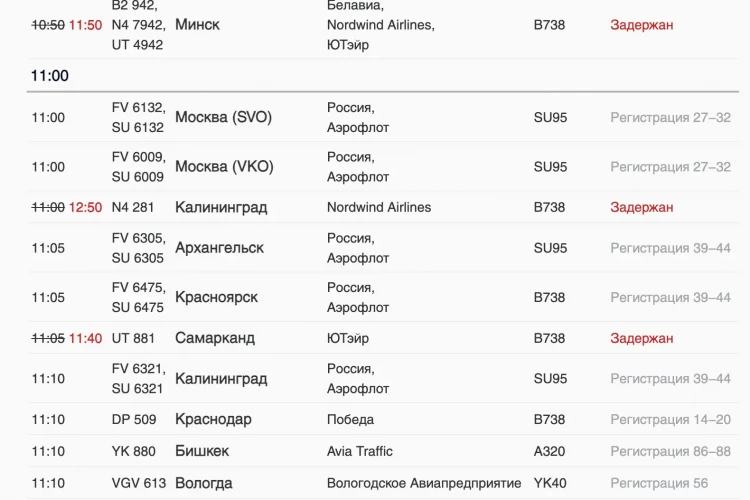This screenshot has height=500, width=750.
Task: Open the Архангельск flight FV 6305
Action: [383, 248]
